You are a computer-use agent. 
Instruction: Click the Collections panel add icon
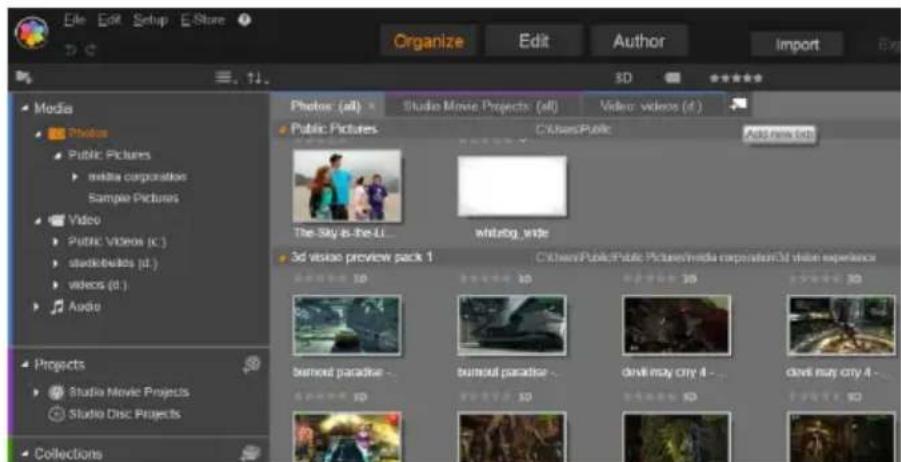pyautogui.click(x=251, y=453)
